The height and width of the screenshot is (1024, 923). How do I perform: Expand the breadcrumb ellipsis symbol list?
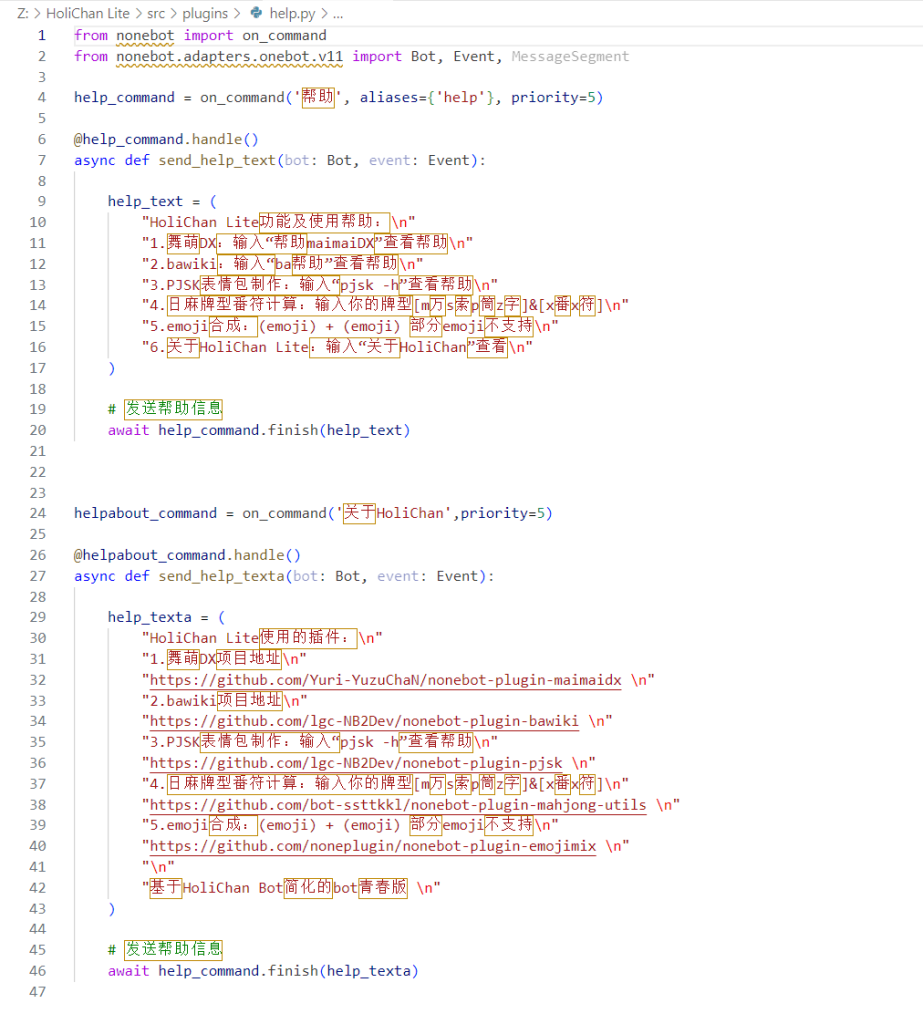click(x=338, y=13)
